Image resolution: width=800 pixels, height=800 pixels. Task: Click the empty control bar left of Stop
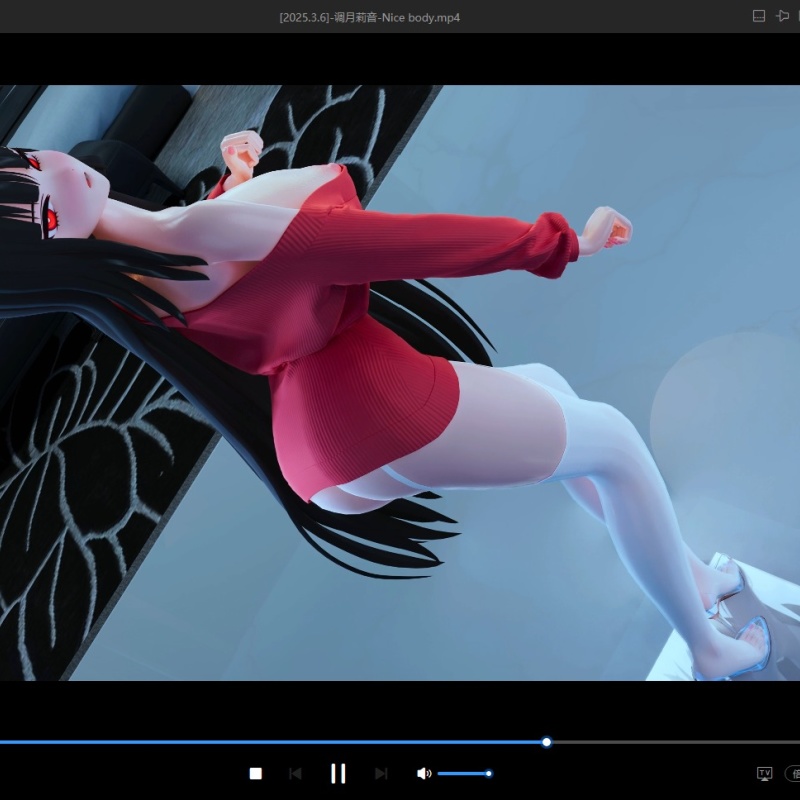[120, 773]
